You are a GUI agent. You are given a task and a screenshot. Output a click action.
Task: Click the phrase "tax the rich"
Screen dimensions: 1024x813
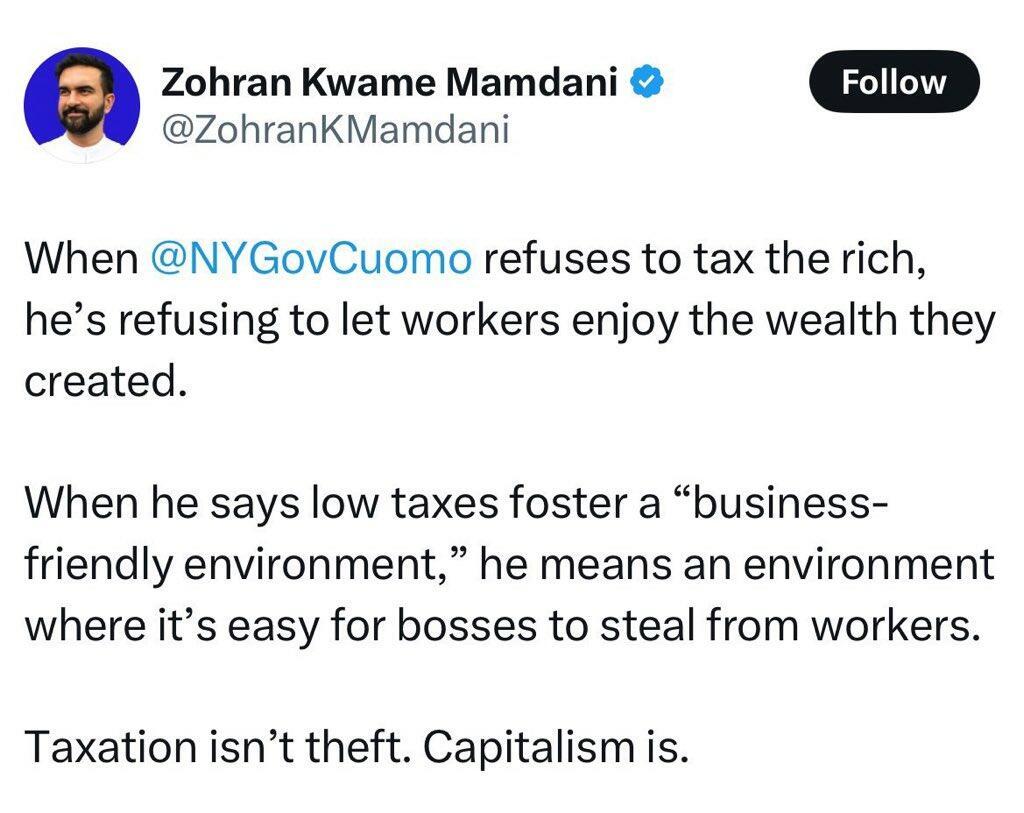point(789,258)
